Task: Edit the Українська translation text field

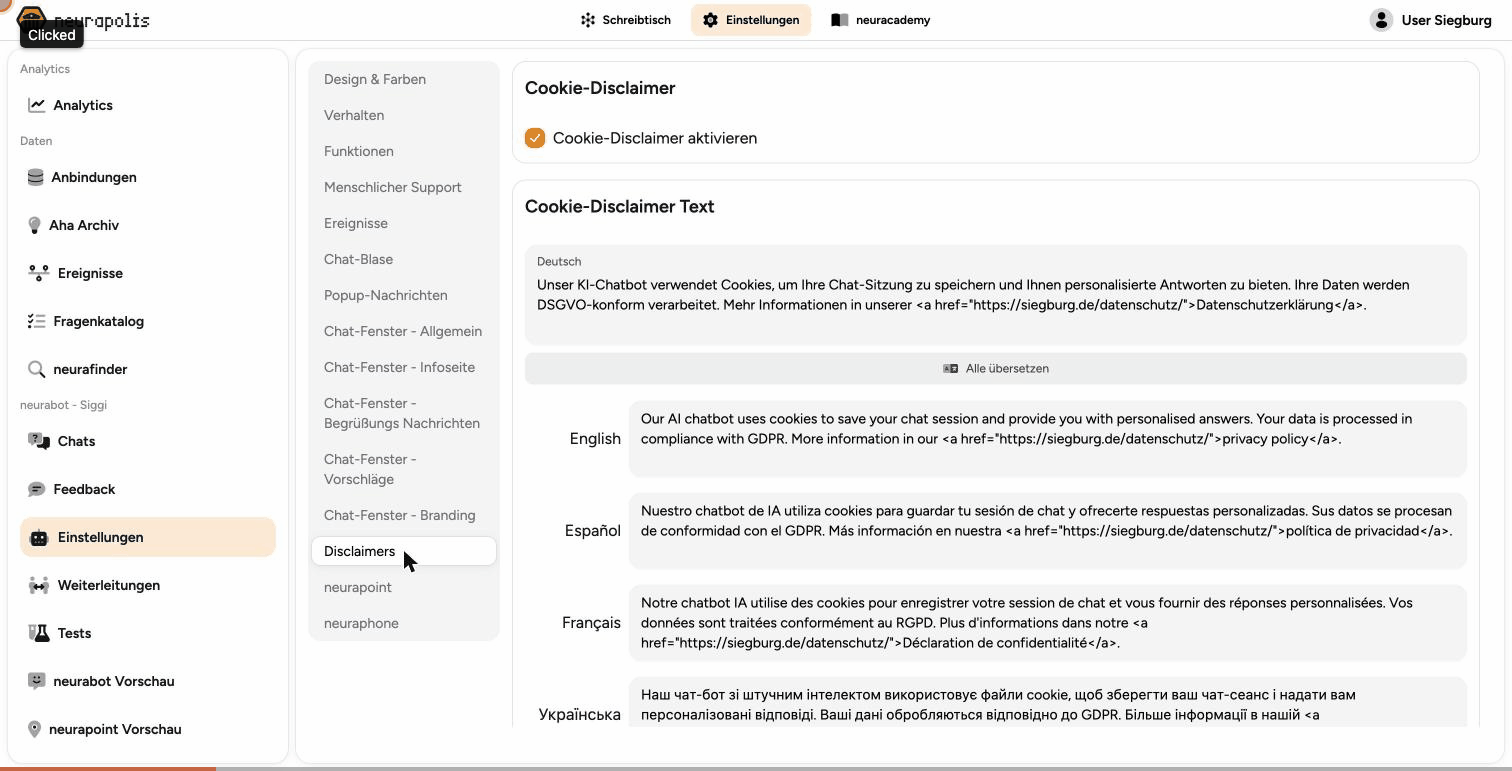Action: 1048,702
